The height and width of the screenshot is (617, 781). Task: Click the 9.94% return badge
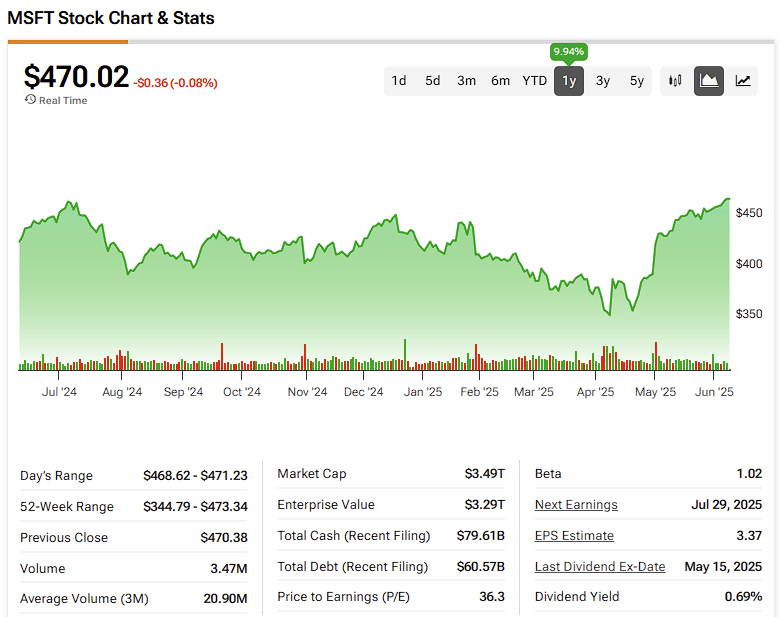(568, 52)
